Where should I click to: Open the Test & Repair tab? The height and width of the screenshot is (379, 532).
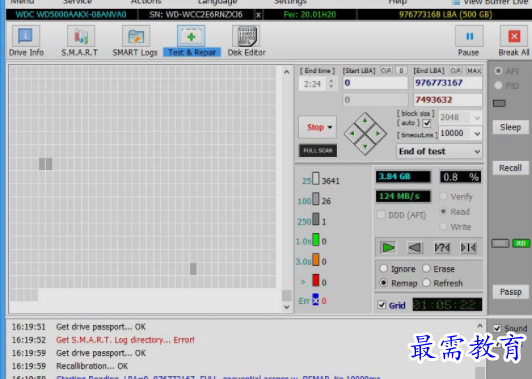[192, 41]
